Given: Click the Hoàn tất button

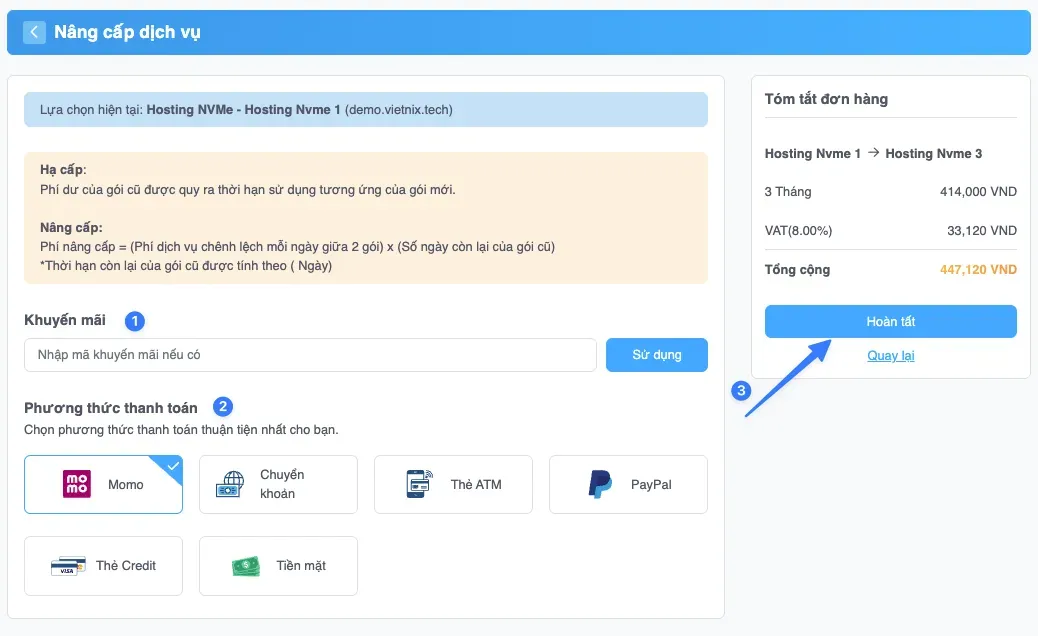Looking at the screenshot, I should [890, 322].
